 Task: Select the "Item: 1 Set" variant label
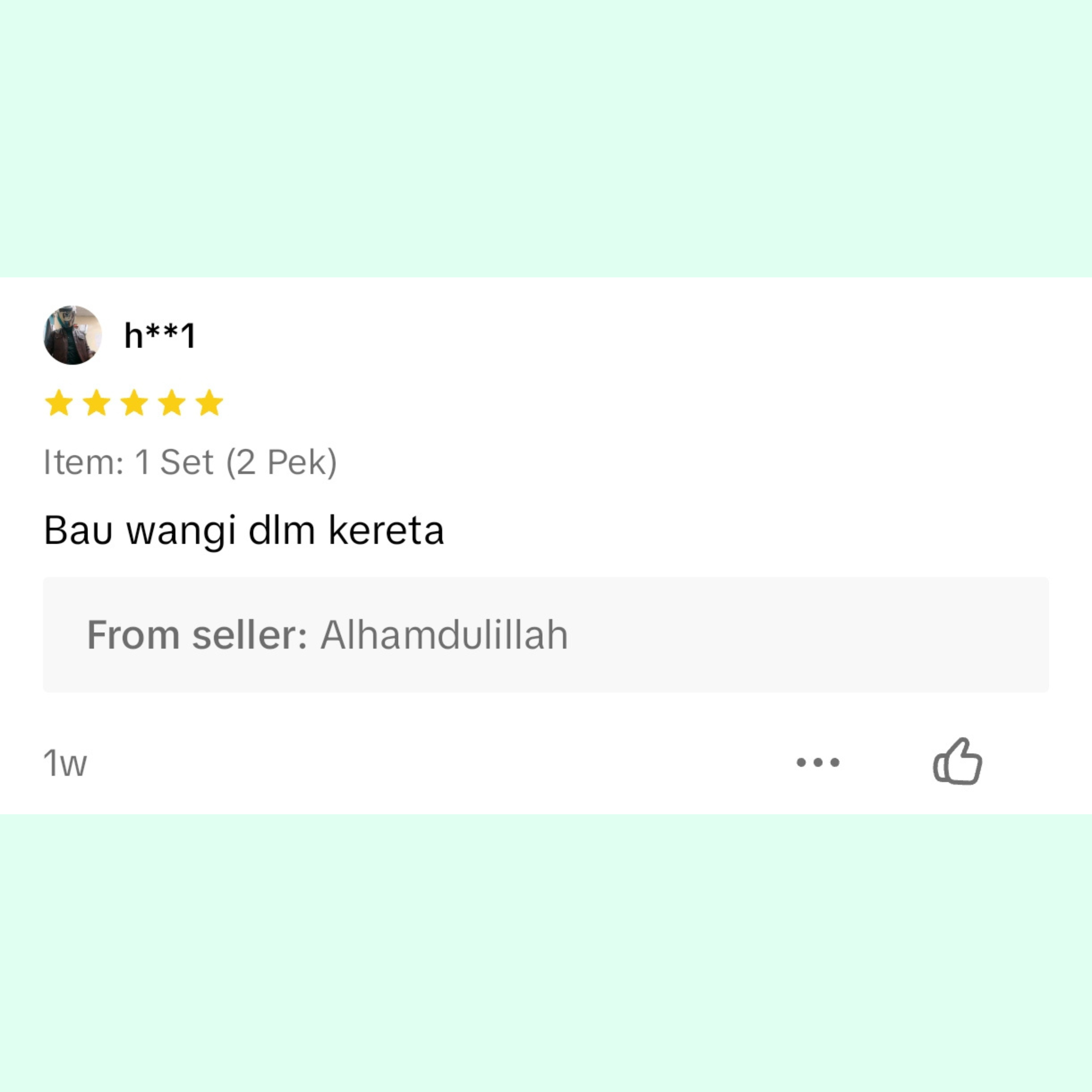point(129,462)
